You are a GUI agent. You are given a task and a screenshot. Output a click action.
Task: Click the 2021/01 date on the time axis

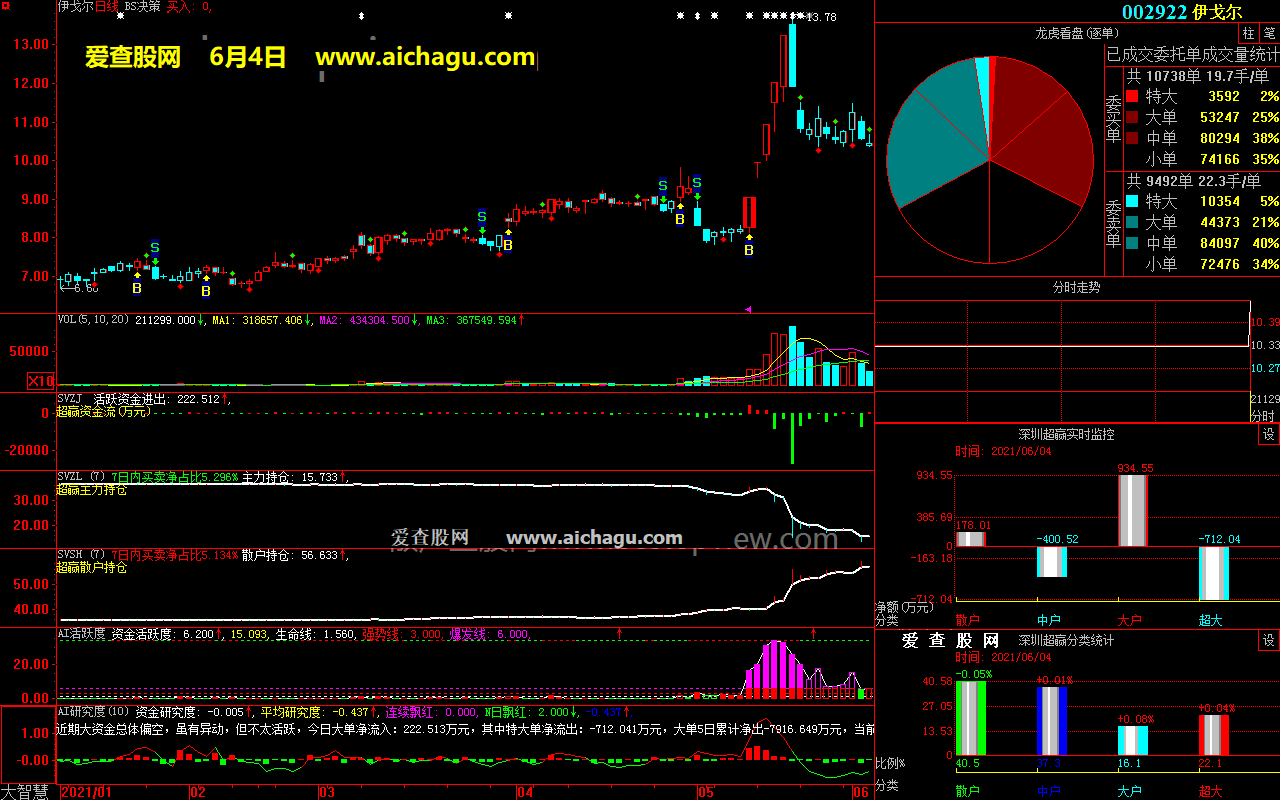pyautogui.click(x=88, y=791)
